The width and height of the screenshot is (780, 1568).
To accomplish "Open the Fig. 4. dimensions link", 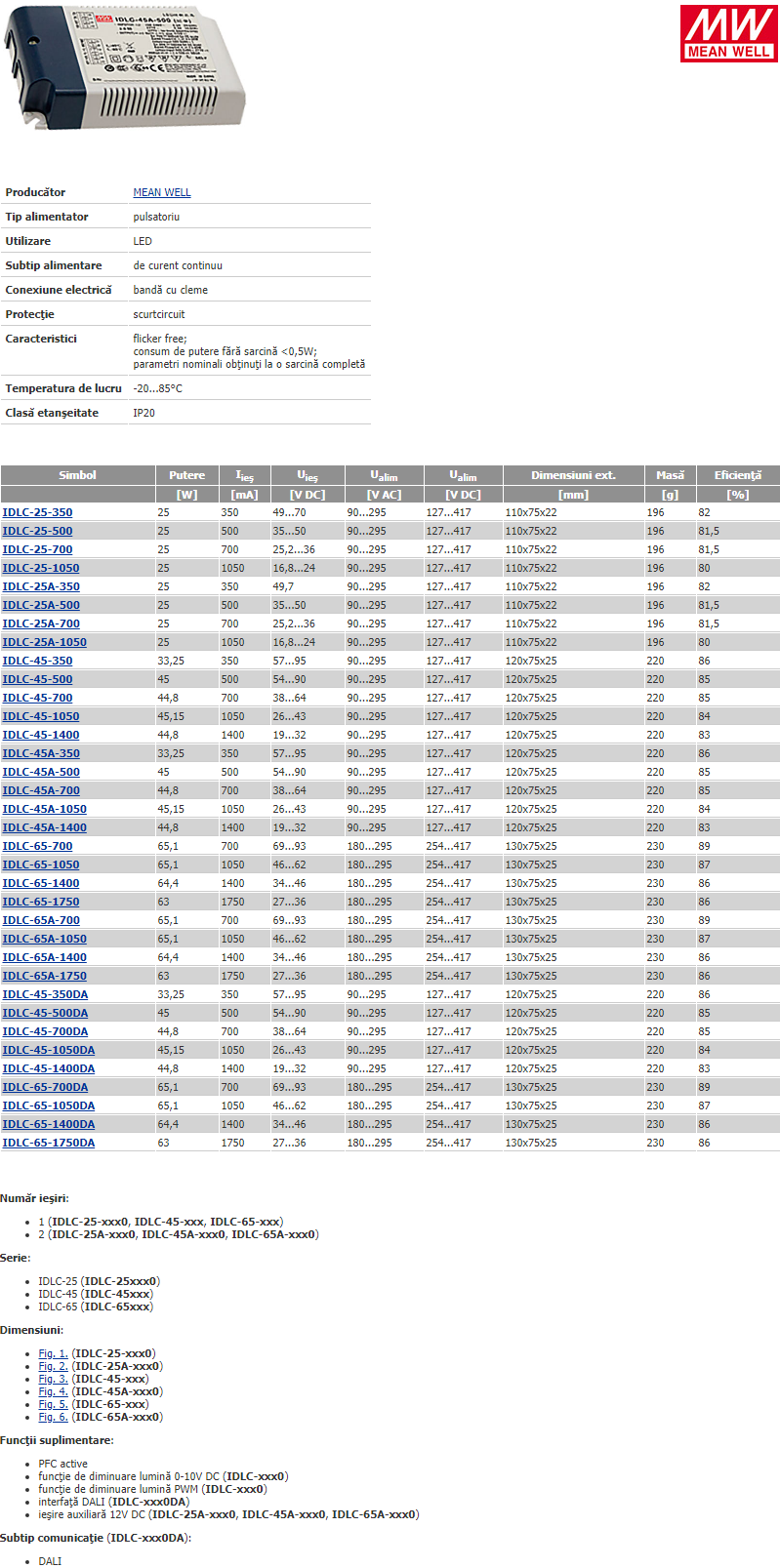I will coord(53,1391).
